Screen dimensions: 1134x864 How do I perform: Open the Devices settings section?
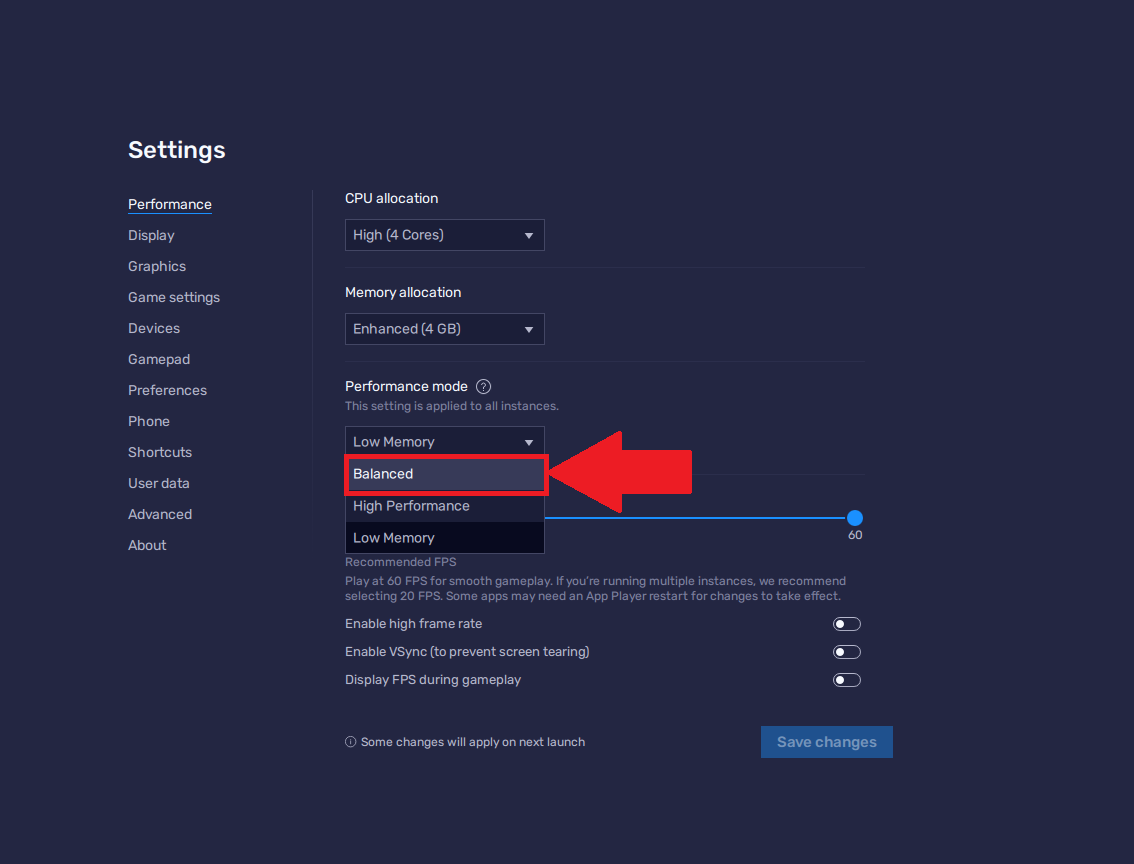(x=154, y=329)
